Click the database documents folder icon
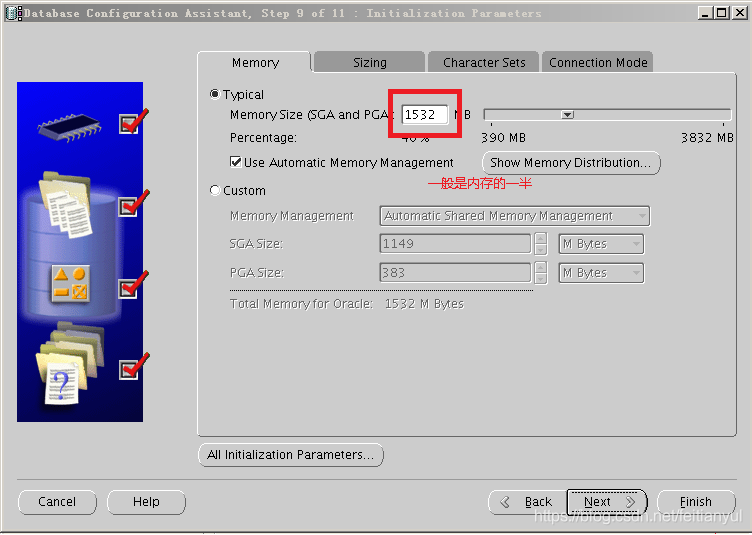Viewport: 752px width, 535px height. (x=66, y=204)
